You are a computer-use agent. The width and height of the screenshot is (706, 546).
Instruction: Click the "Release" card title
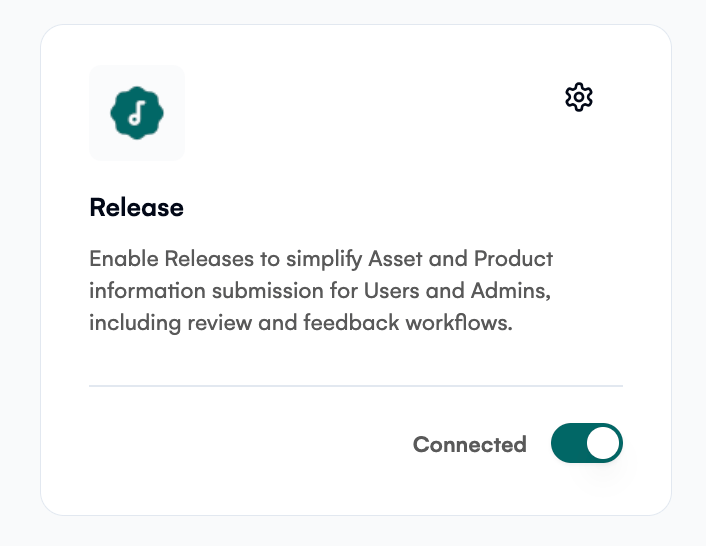pos(136,208)
